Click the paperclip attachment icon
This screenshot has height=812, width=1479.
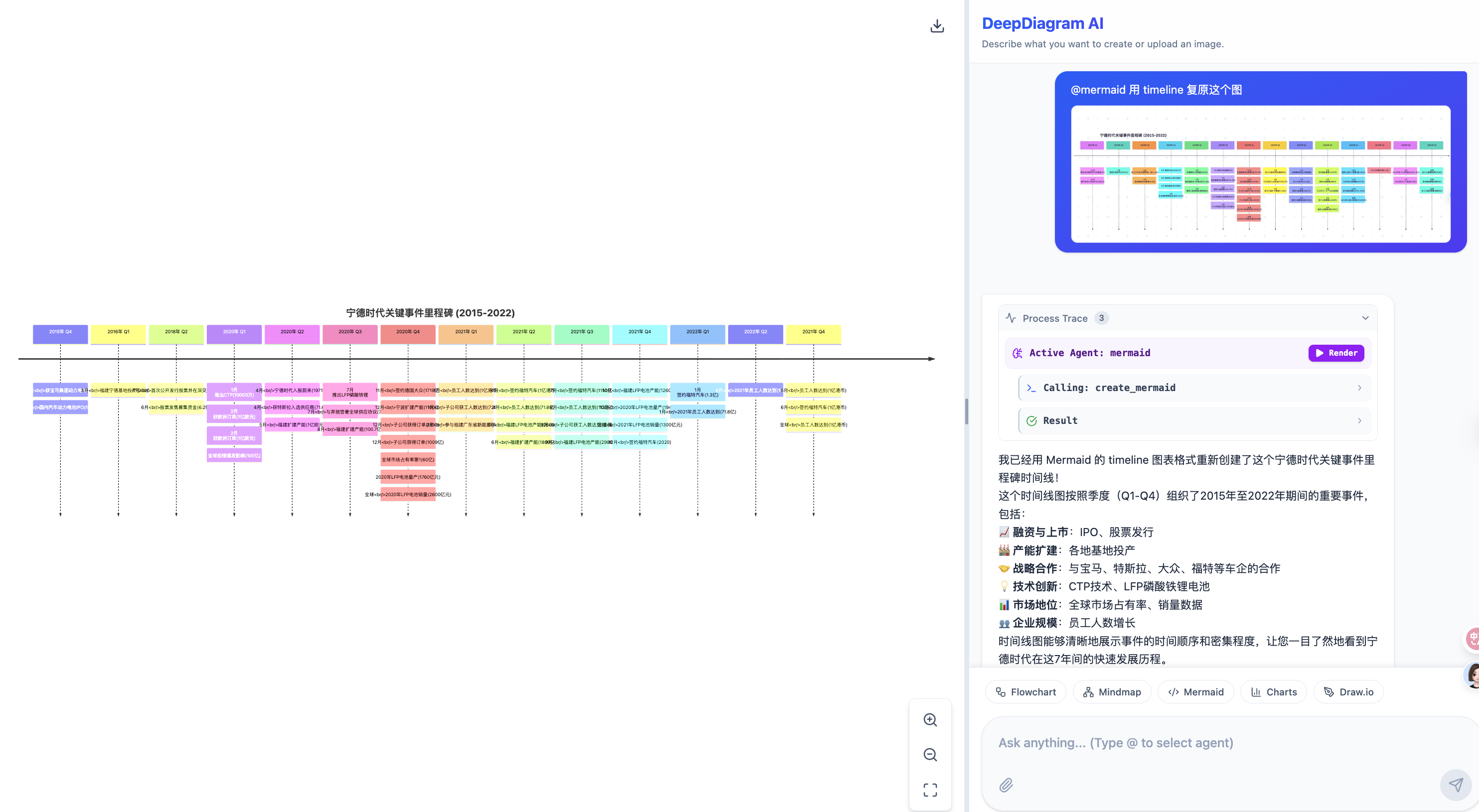[1006, 785]
